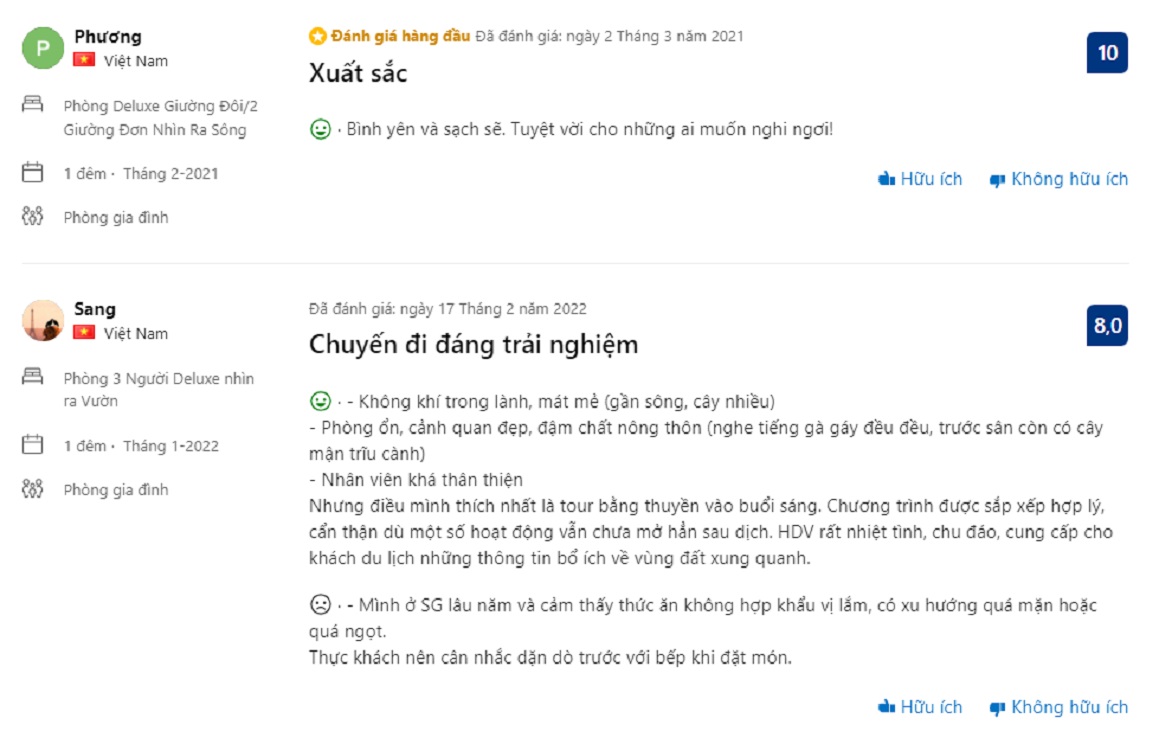The height and width of the screenshot is (750, 1159).
Task: Click bed icon for Phòng Deluxe Giường Đôi
Action: tap(33, 104)
